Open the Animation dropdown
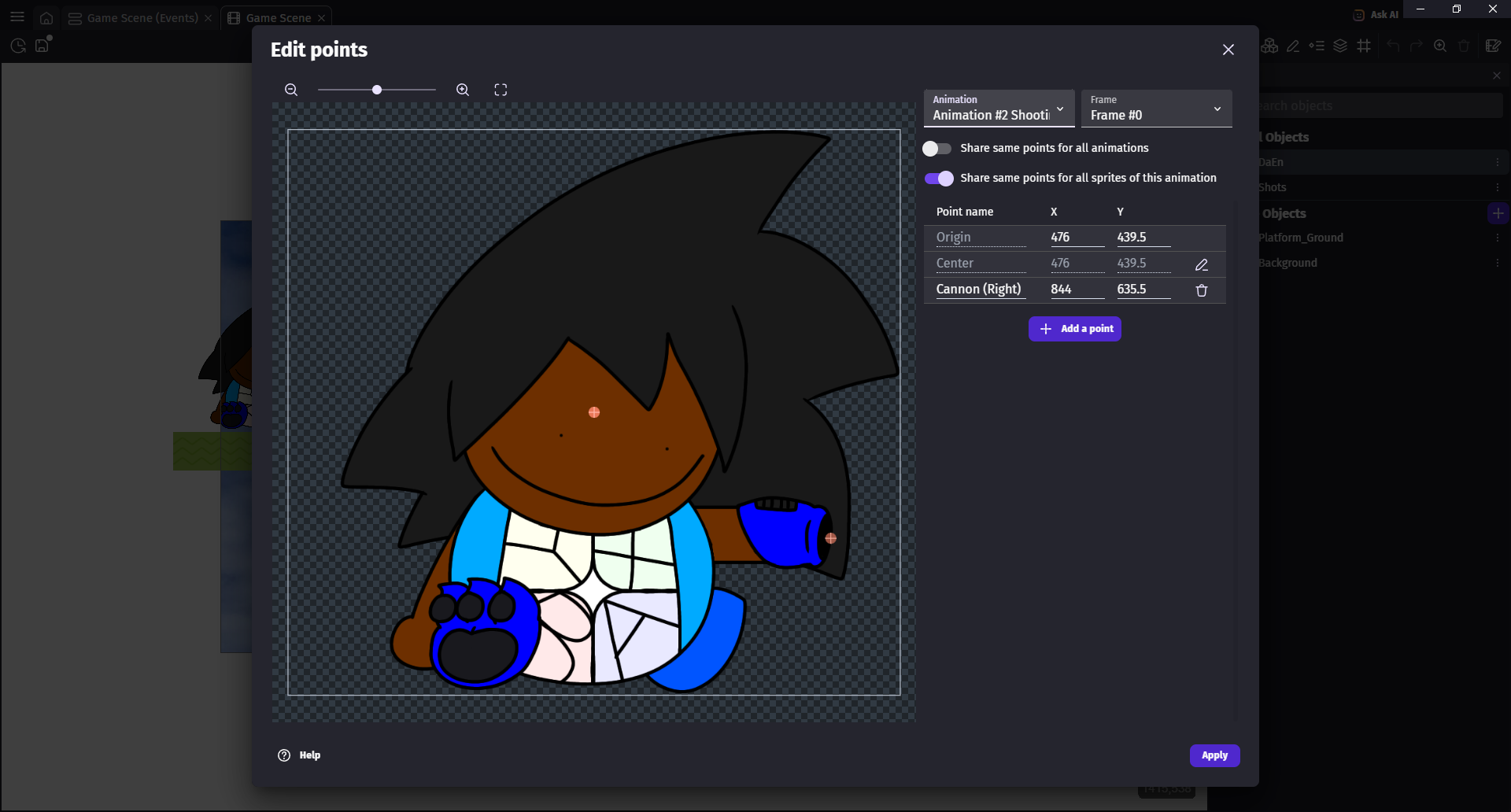Image resolution: width=1511 pixels, height=812 pixels. click(998, 109)
